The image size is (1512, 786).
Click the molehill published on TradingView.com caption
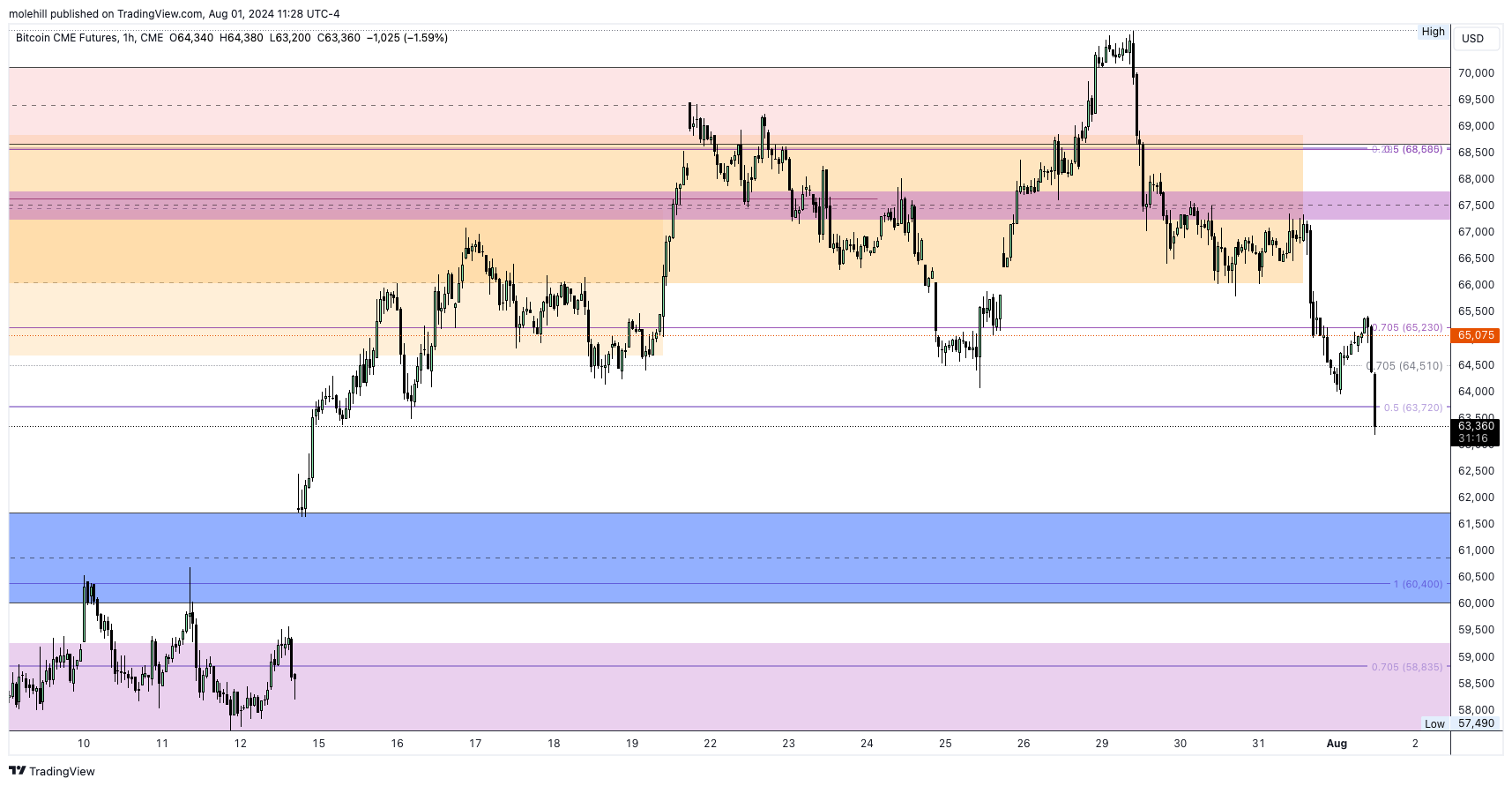point(174,13)
